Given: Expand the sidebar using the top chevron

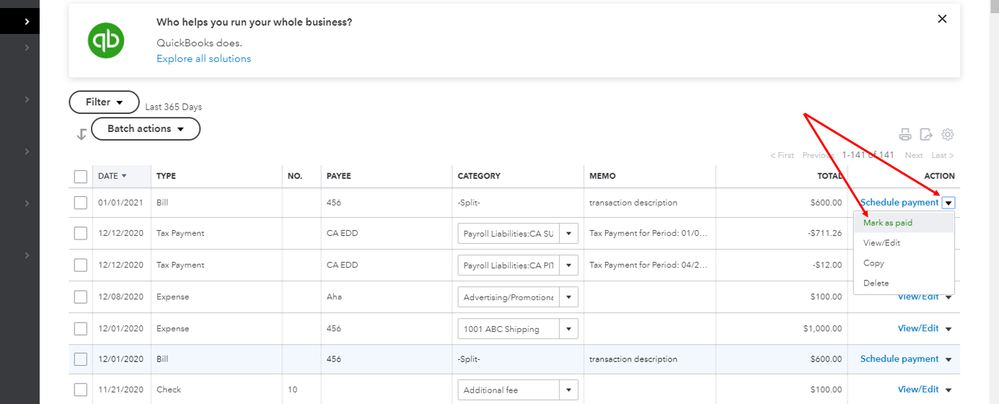Looking at the screenshot, I should (27, 18).
